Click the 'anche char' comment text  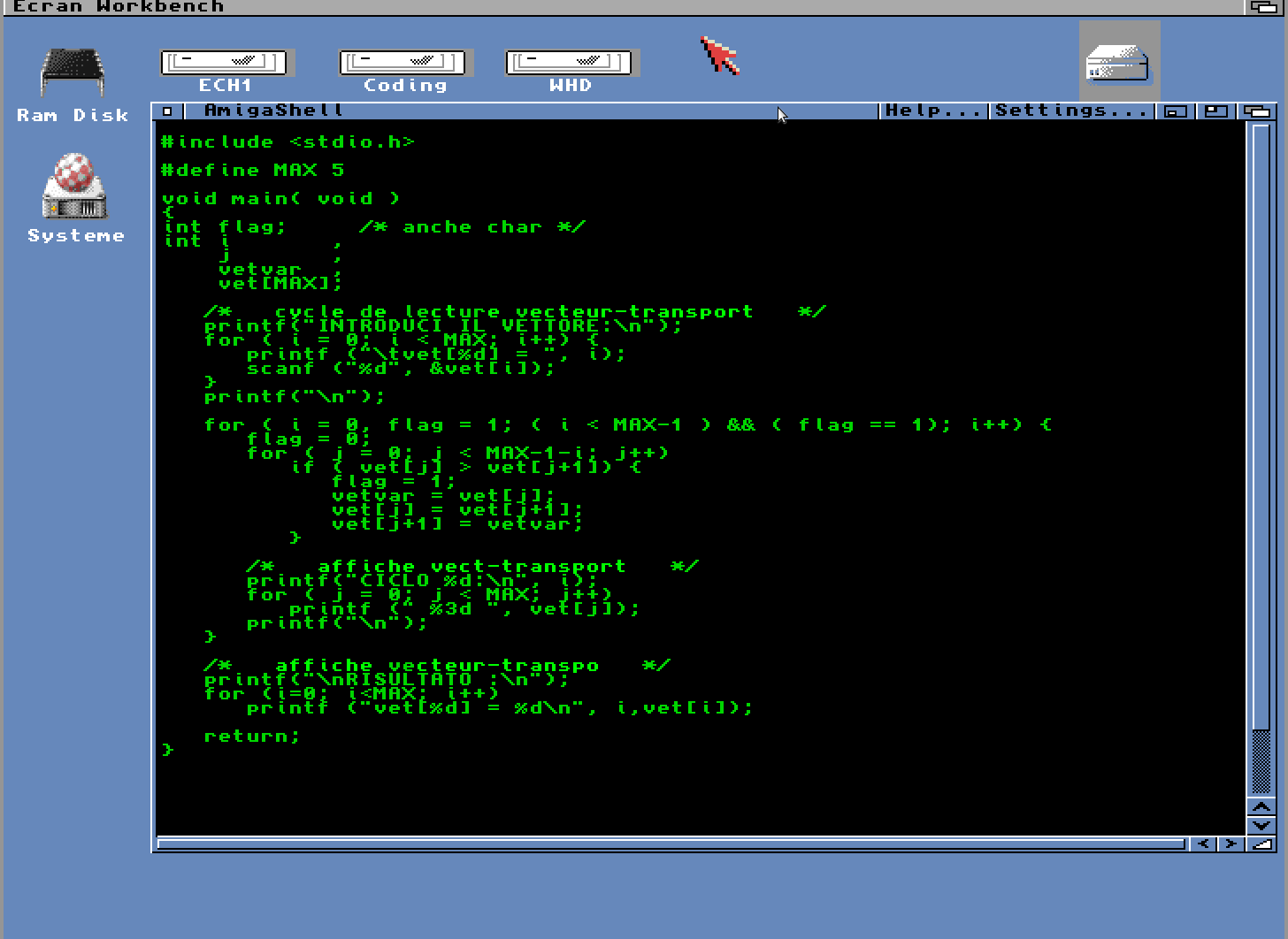point(471,227)
